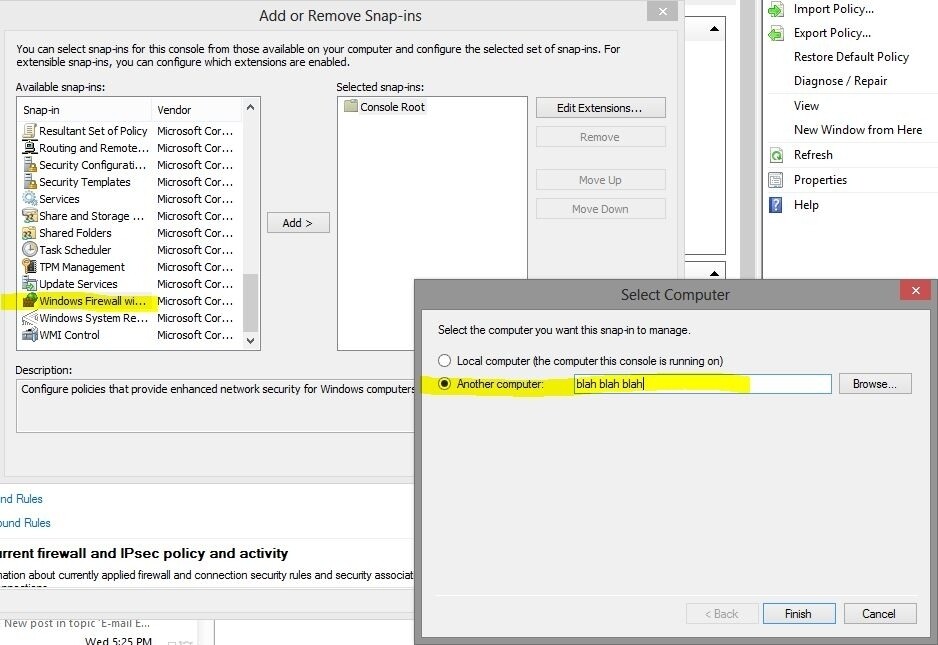Screen dimensions: 938x645
Task: Select the highlighted Windows Firewall snap-in
Action: (82, 300)
